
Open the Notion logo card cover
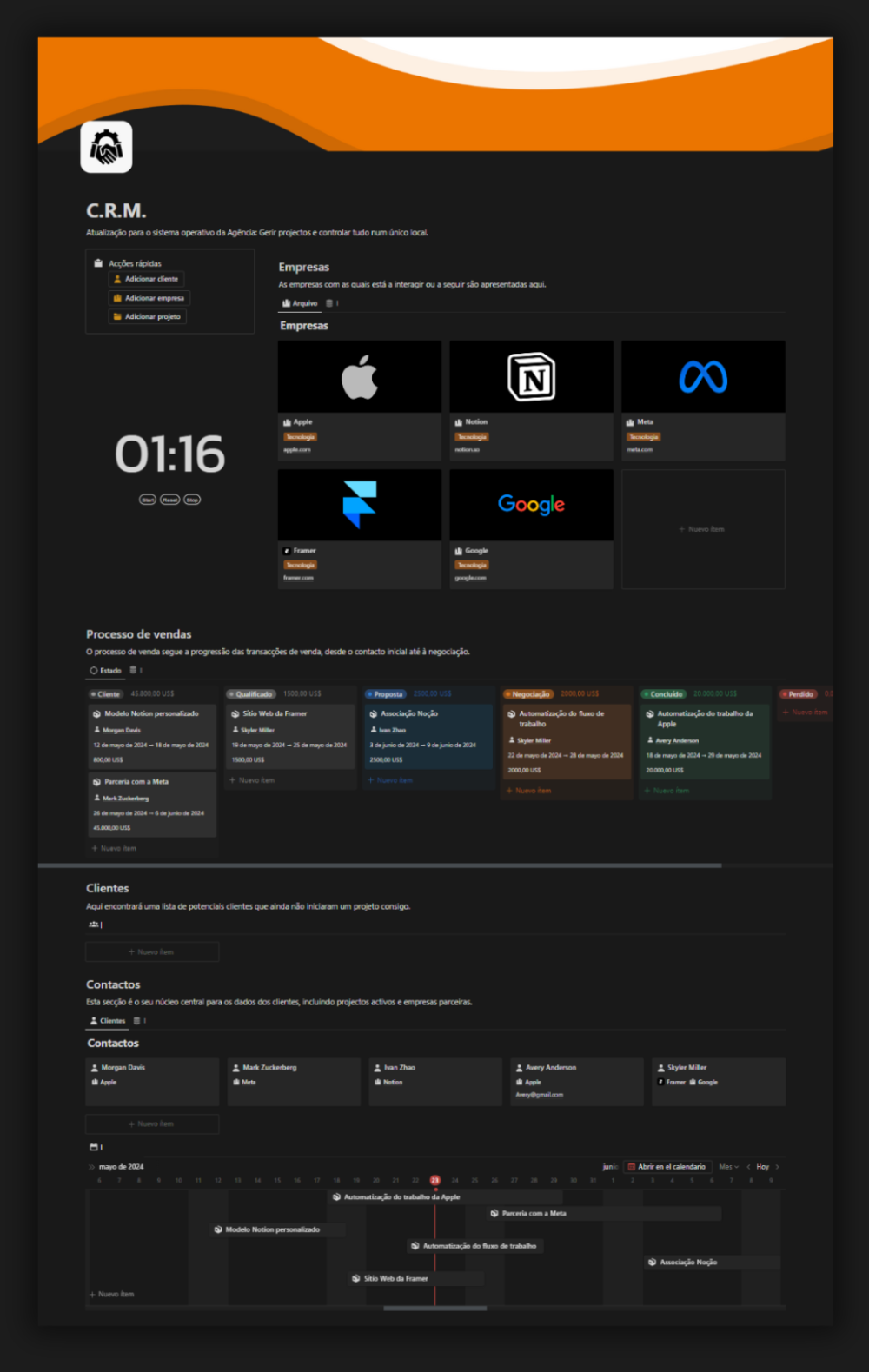[531, 376]
